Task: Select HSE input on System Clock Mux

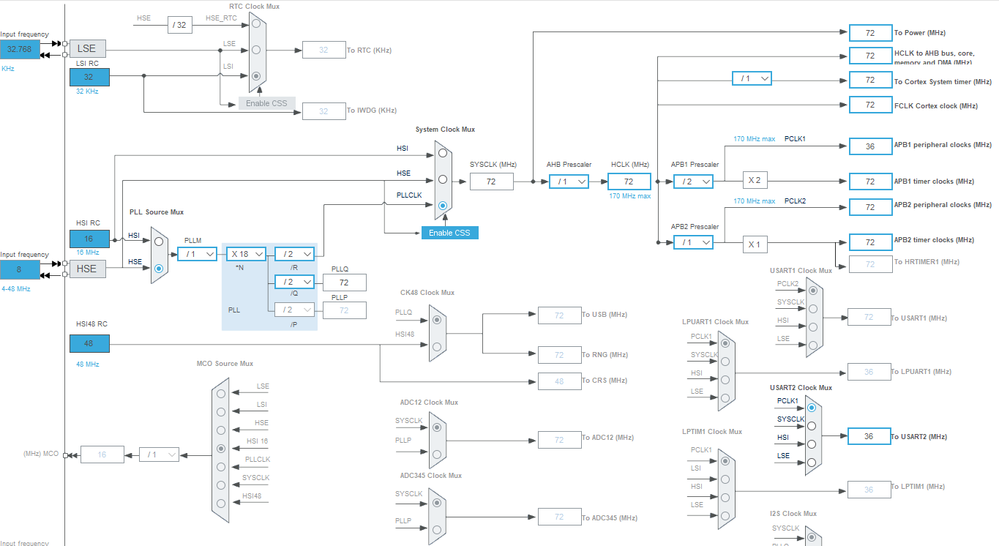Action: pos(442,180)
